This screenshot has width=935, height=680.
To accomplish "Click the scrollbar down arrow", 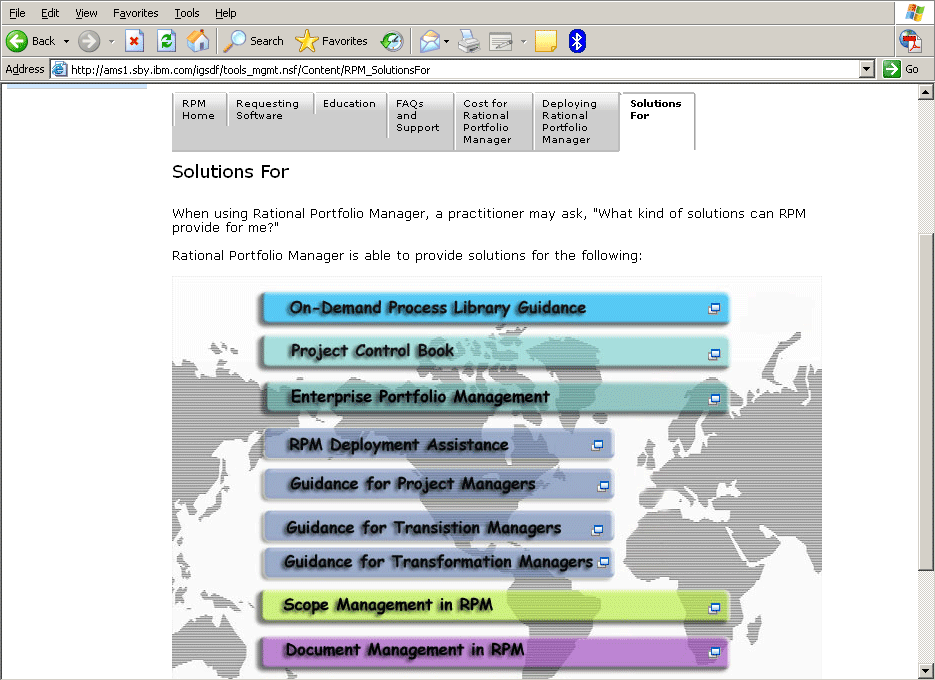I will click(926, 670).
